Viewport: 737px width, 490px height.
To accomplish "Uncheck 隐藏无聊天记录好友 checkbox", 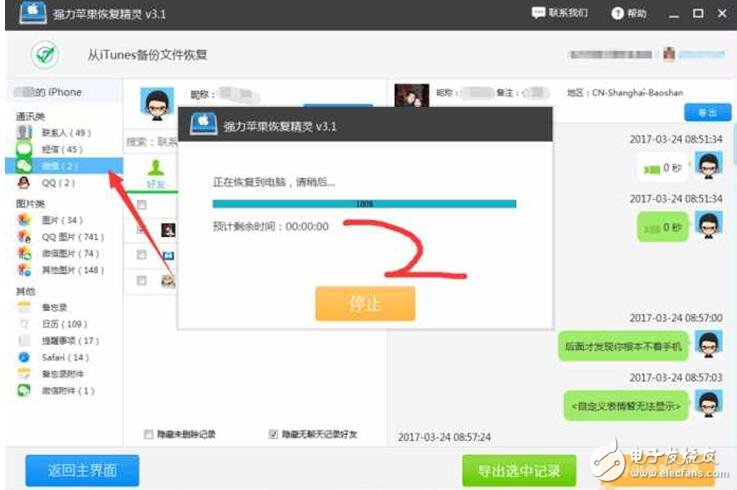I will tap(273, 434).
